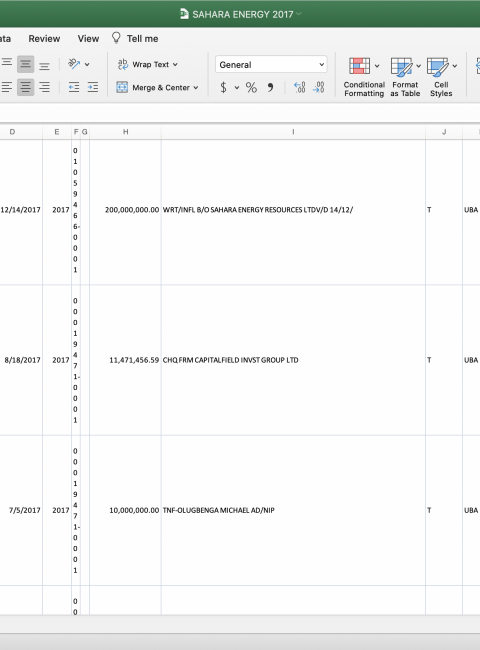Click the top vertical align icon
480x650 pixels.
pyautogui.click(x=7, y=63)
